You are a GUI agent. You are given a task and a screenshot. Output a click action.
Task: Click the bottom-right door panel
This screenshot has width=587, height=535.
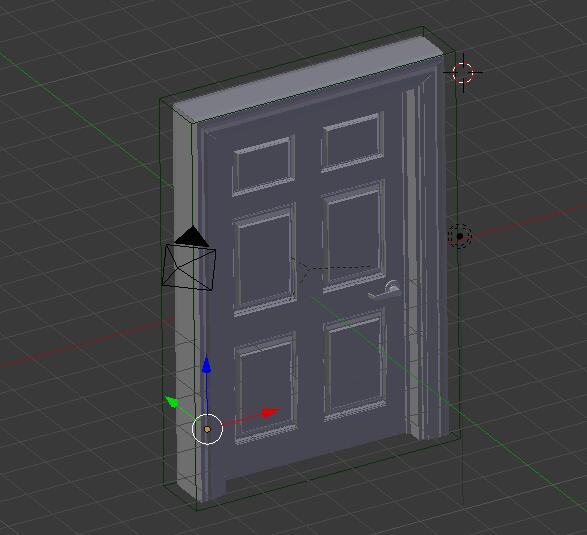click(354, 365)
